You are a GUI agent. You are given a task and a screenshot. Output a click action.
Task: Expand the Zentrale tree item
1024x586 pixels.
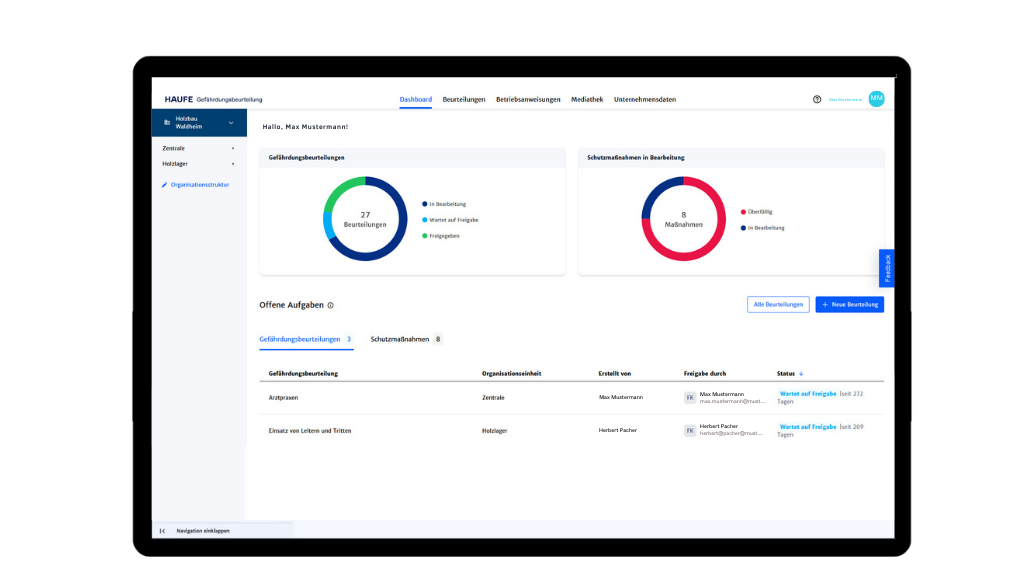coord(233,148)
